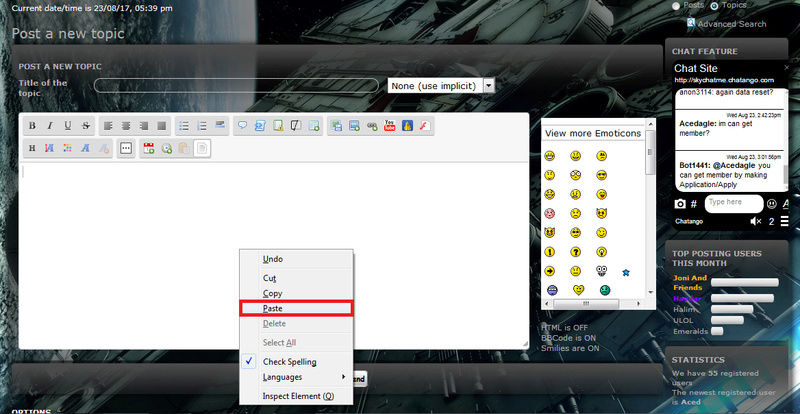This screenshot has width=800, height=414.
Task: Click the Chatango footer label
Action: 689,221
